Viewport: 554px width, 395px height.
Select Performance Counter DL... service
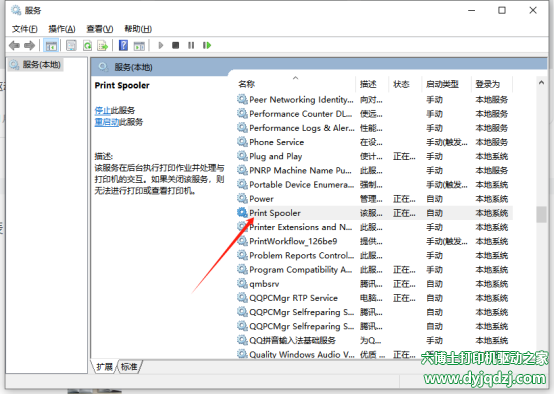coord(300,114)
